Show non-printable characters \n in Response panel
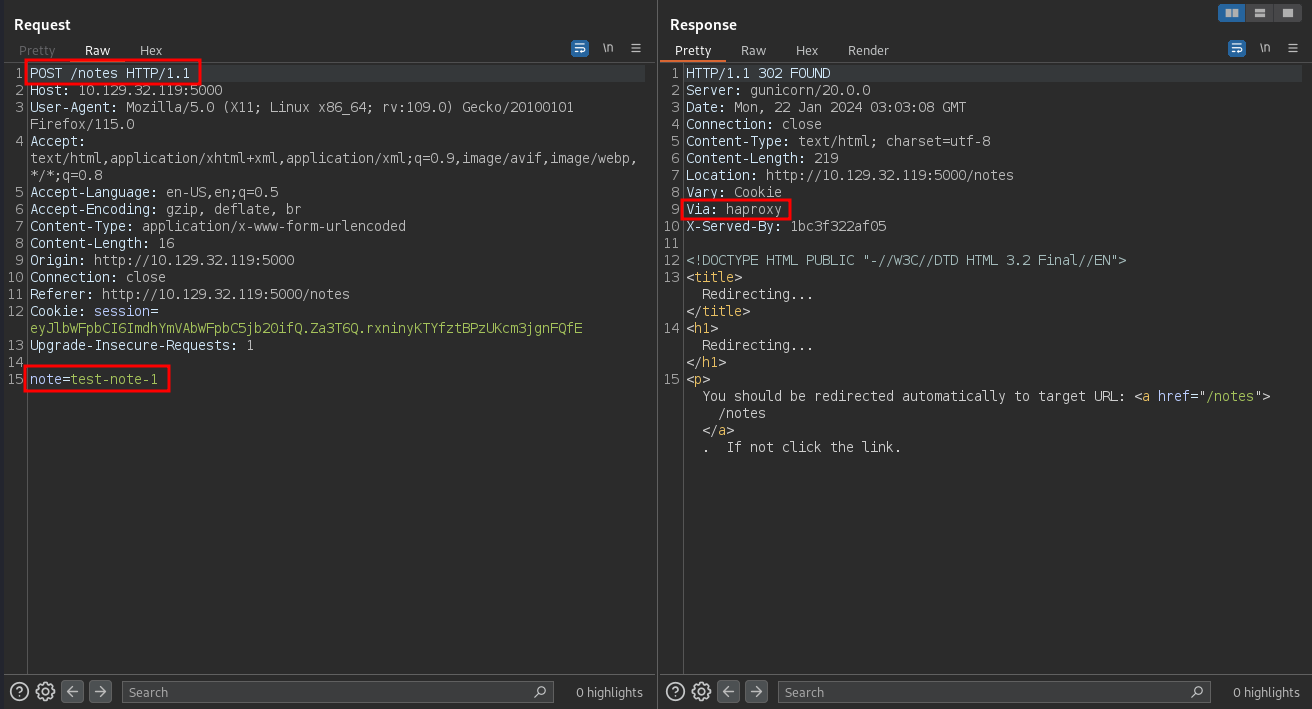Screen dimensions: 1312x709 pos(1265,48)
